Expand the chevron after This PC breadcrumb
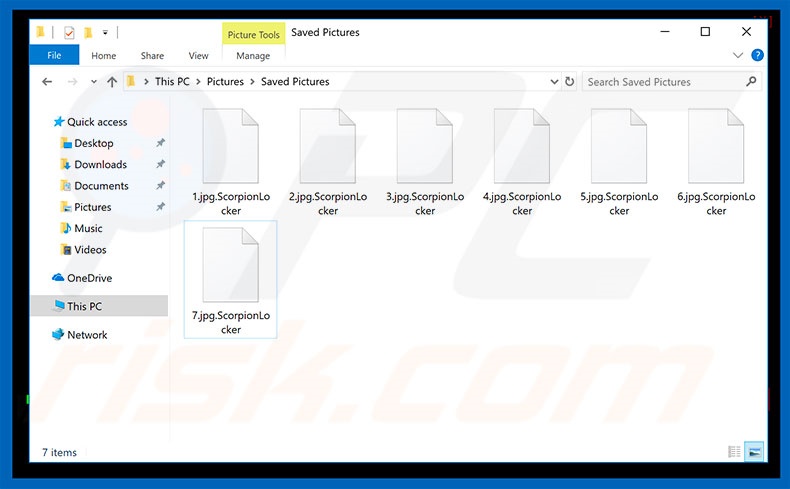 click(199, 82)
